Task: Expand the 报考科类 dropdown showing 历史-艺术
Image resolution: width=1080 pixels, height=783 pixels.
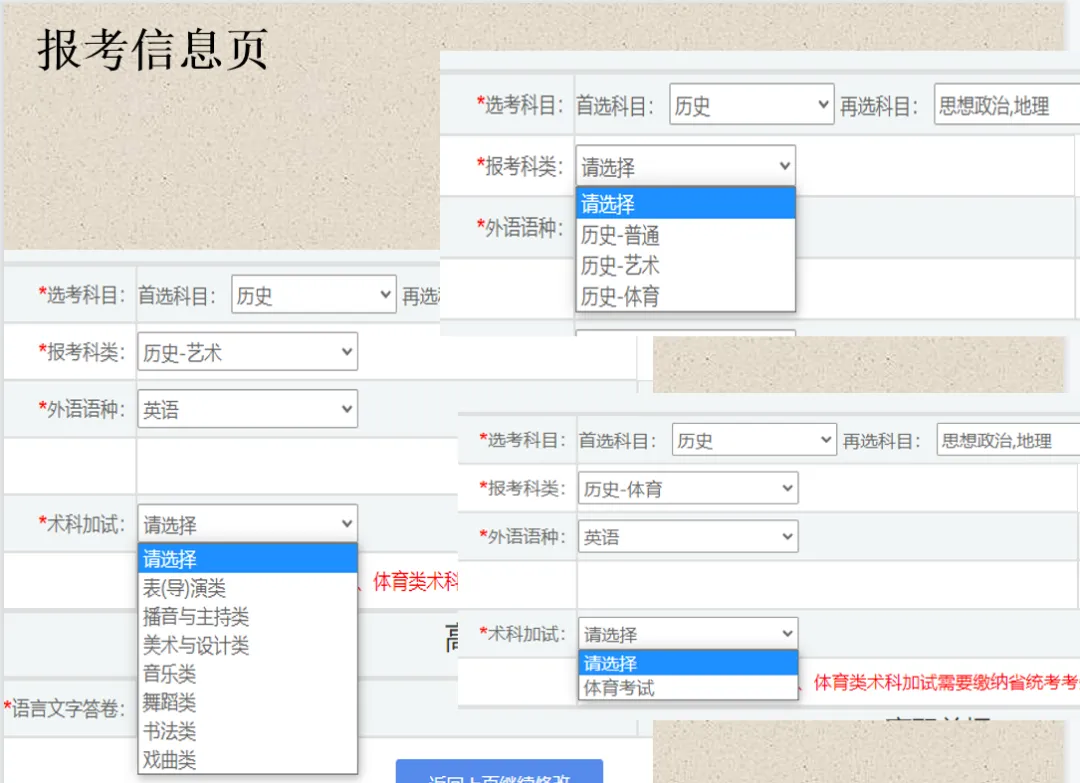Action: [x=247, y=351]
